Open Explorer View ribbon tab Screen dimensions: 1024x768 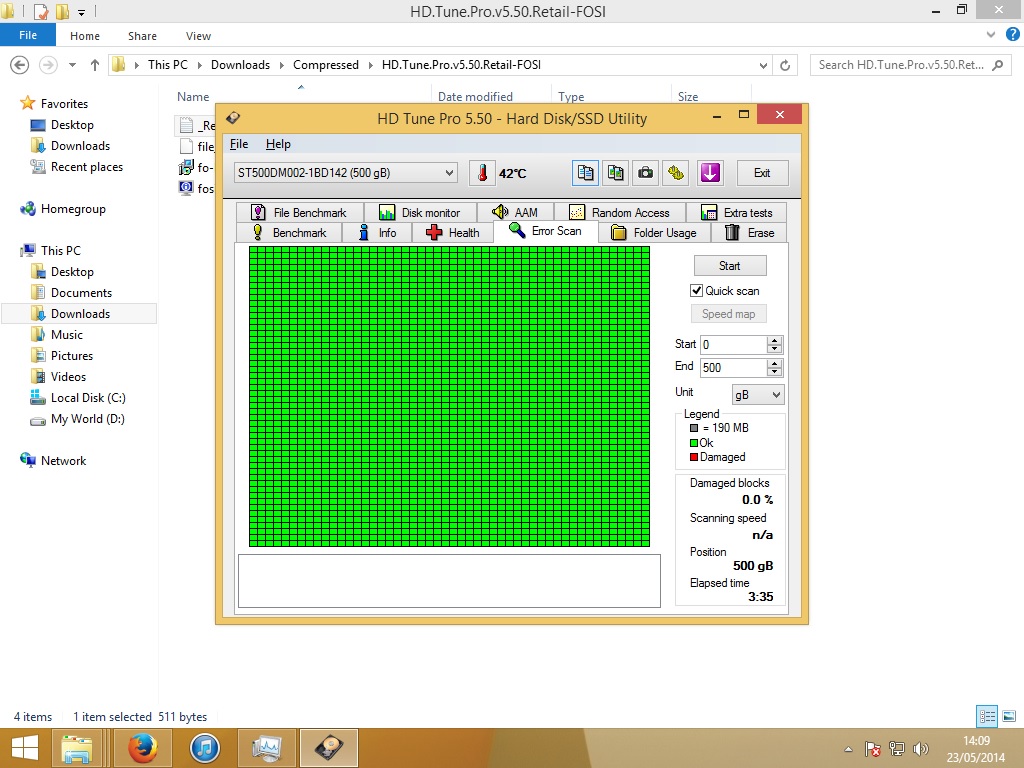tap(198, 36)
